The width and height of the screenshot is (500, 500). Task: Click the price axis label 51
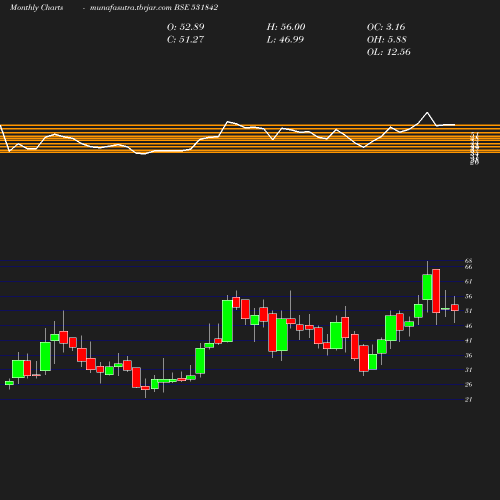(468, 311)
